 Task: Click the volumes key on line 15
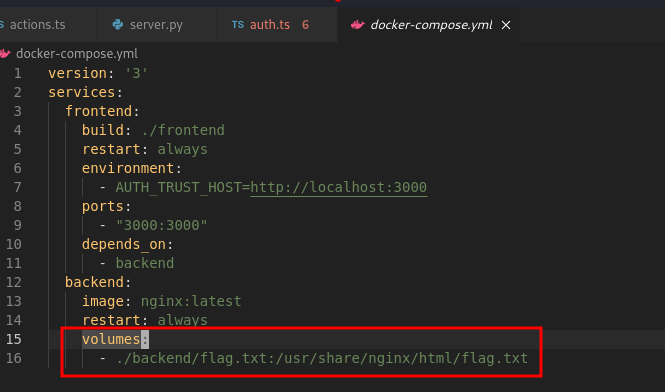(x=111, y=339)
